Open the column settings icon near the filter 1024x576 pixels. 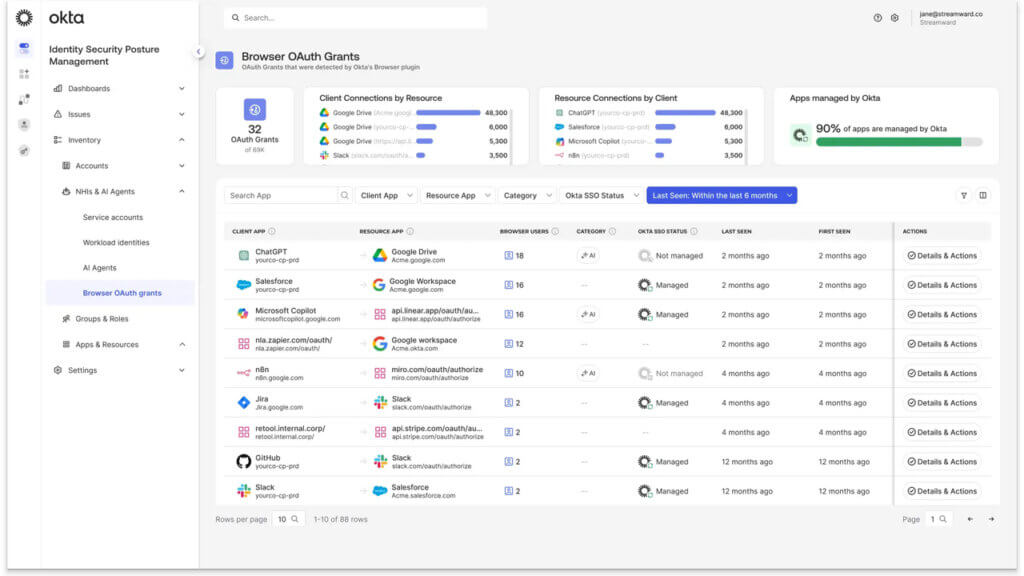coord(985,195)
